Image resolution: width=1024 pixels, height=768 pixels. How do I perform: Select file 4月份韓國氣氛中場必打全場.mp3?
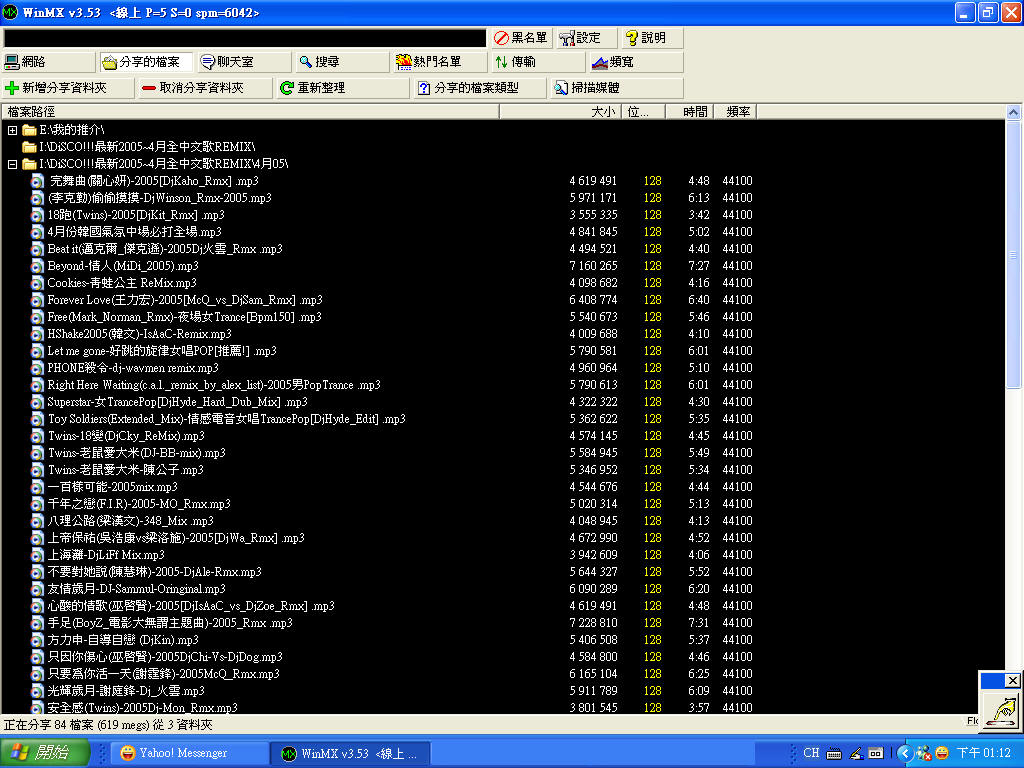pos(135,232)
